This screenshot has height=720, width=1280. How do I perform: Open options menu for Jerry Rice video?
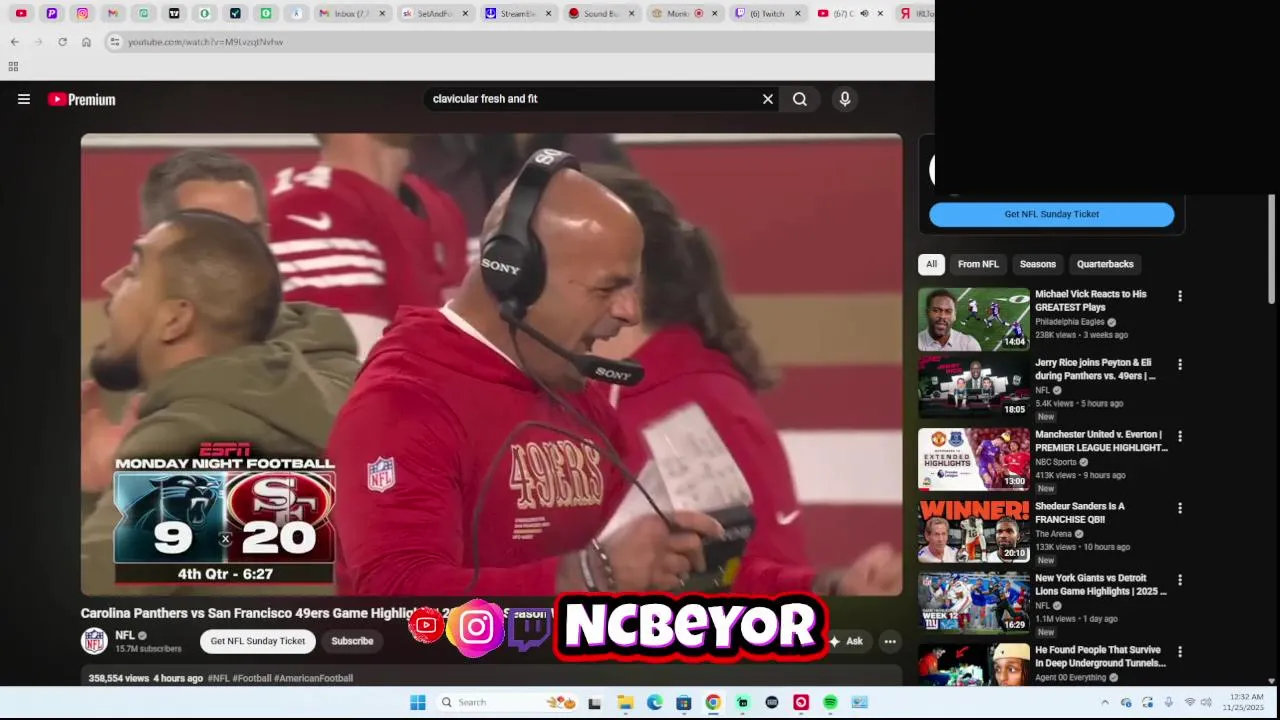1180,365
